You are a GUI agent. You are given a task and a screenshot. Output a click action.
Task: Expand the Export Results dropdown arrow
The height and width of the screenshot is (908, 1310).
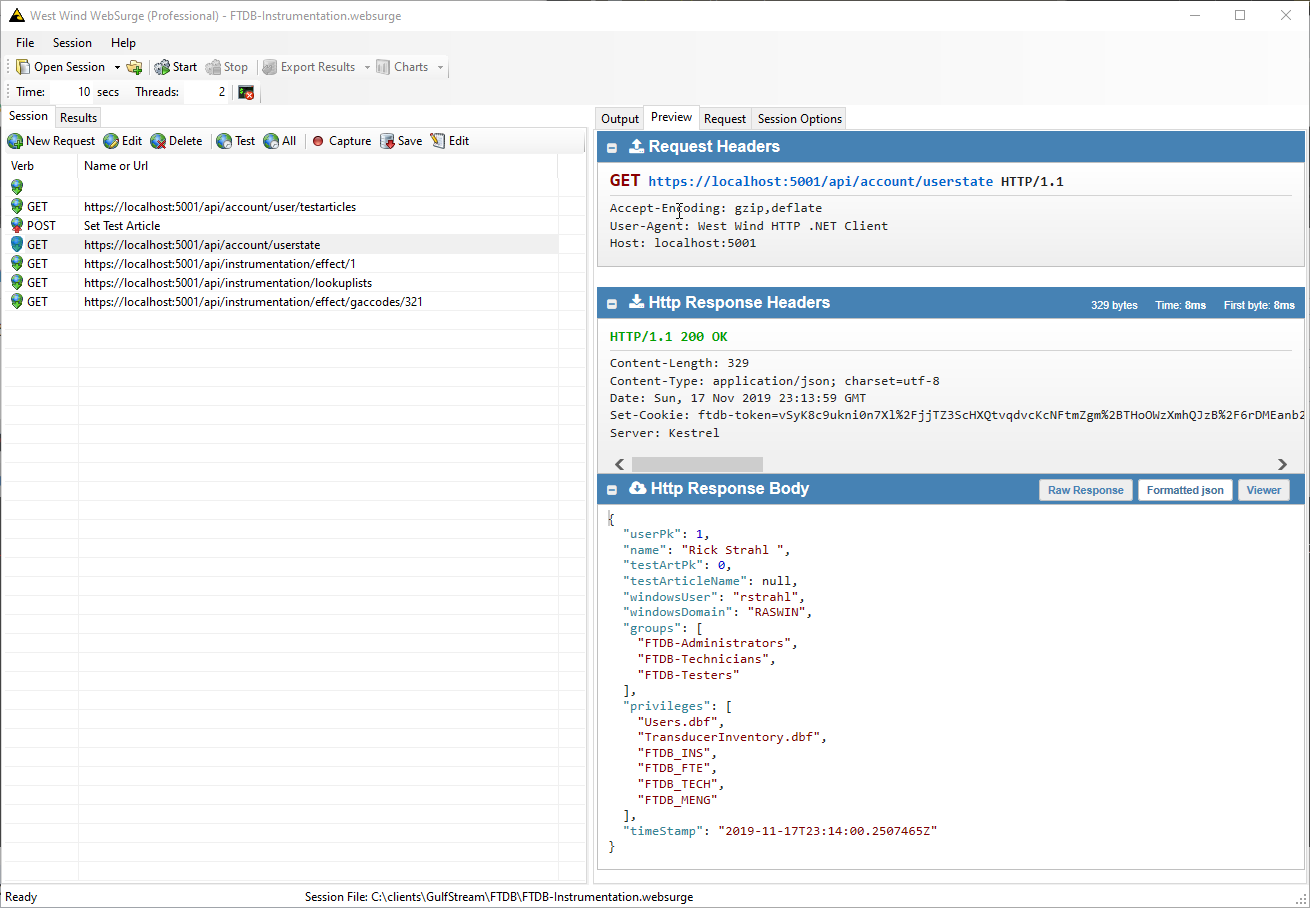pos(366,67)
